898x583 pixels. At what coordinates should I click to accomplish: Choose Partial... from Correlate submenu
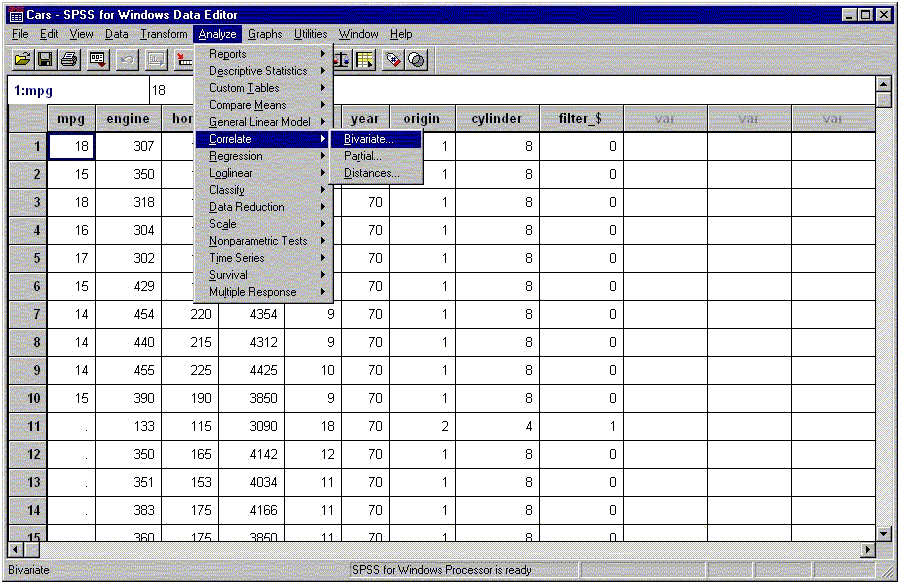(376, 156)
